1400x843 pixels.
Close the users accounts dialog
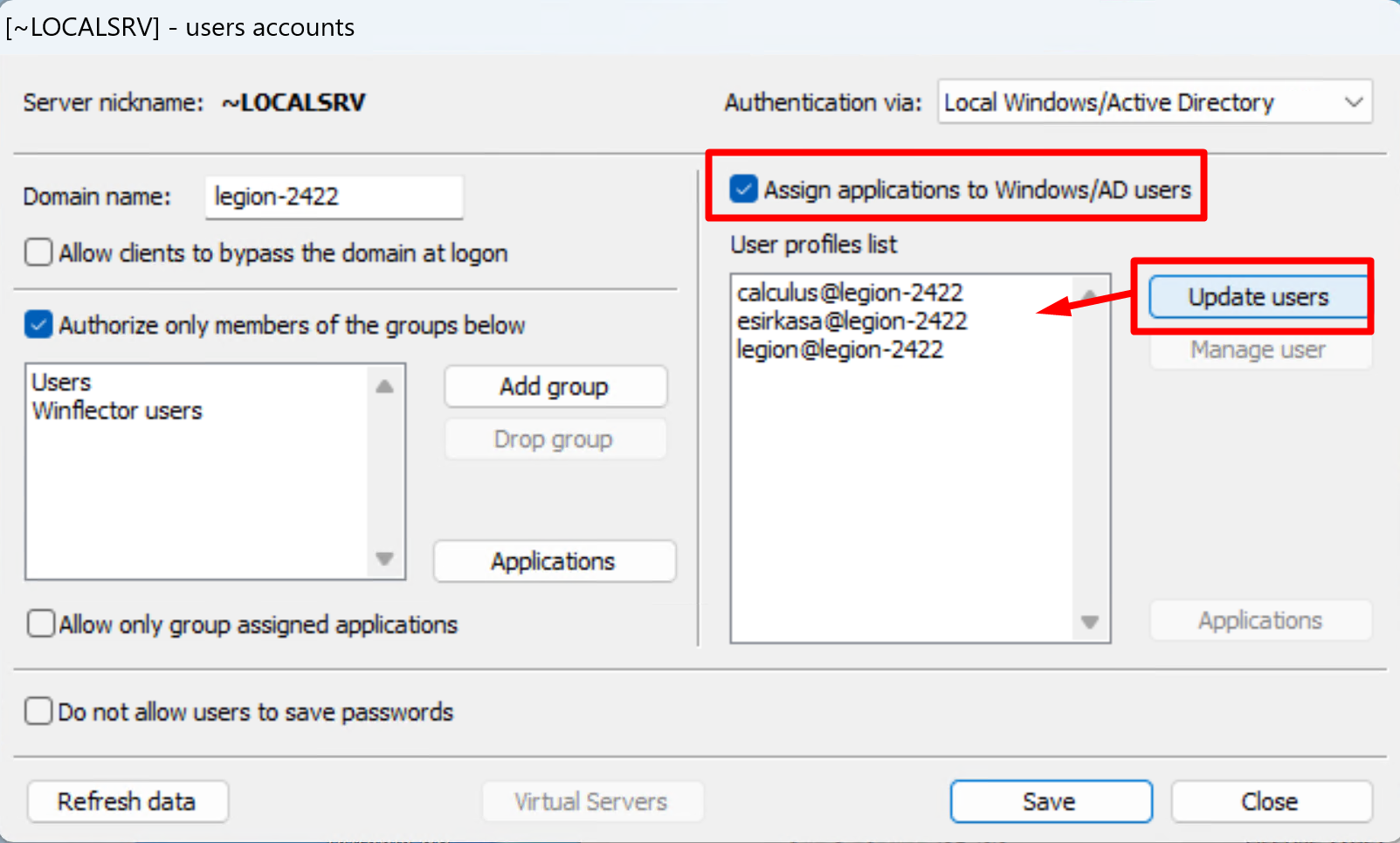click(x=1270, y=802)
